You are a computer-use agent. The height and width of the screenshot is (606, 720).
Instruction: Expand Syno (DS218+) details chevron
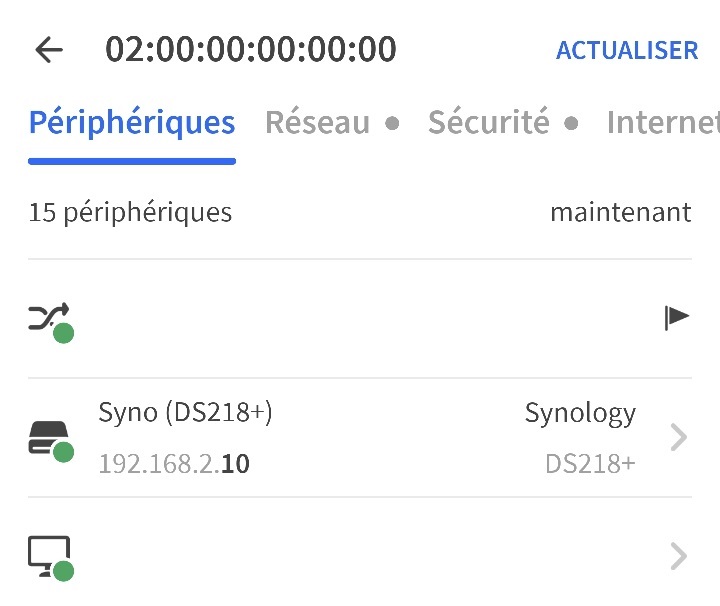679,437
